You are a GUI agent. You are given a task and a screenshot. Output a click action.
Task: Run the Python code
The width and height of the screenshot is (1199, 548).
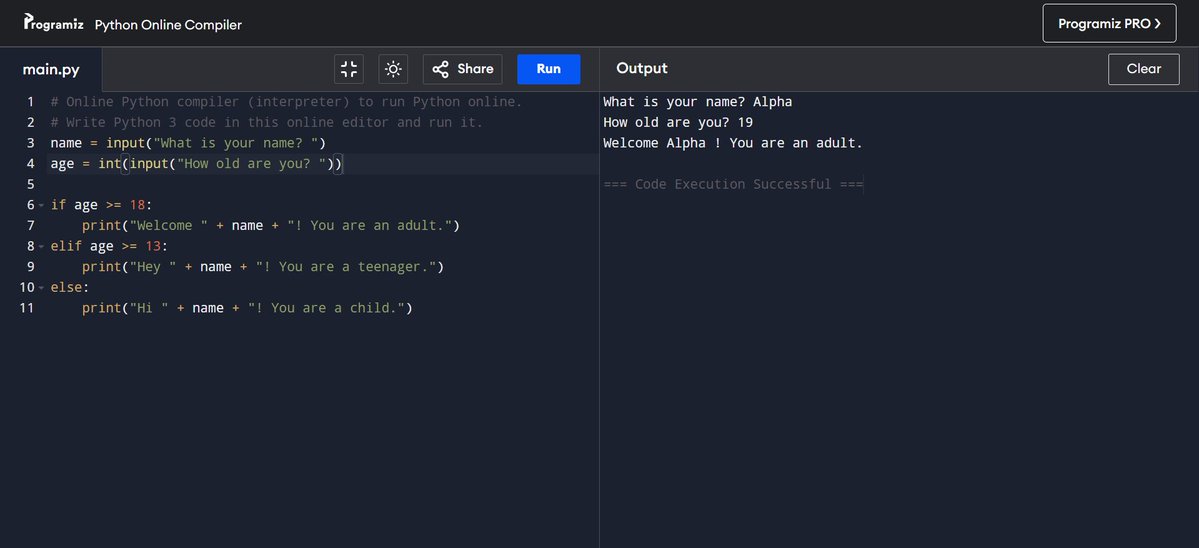(548, 69)
